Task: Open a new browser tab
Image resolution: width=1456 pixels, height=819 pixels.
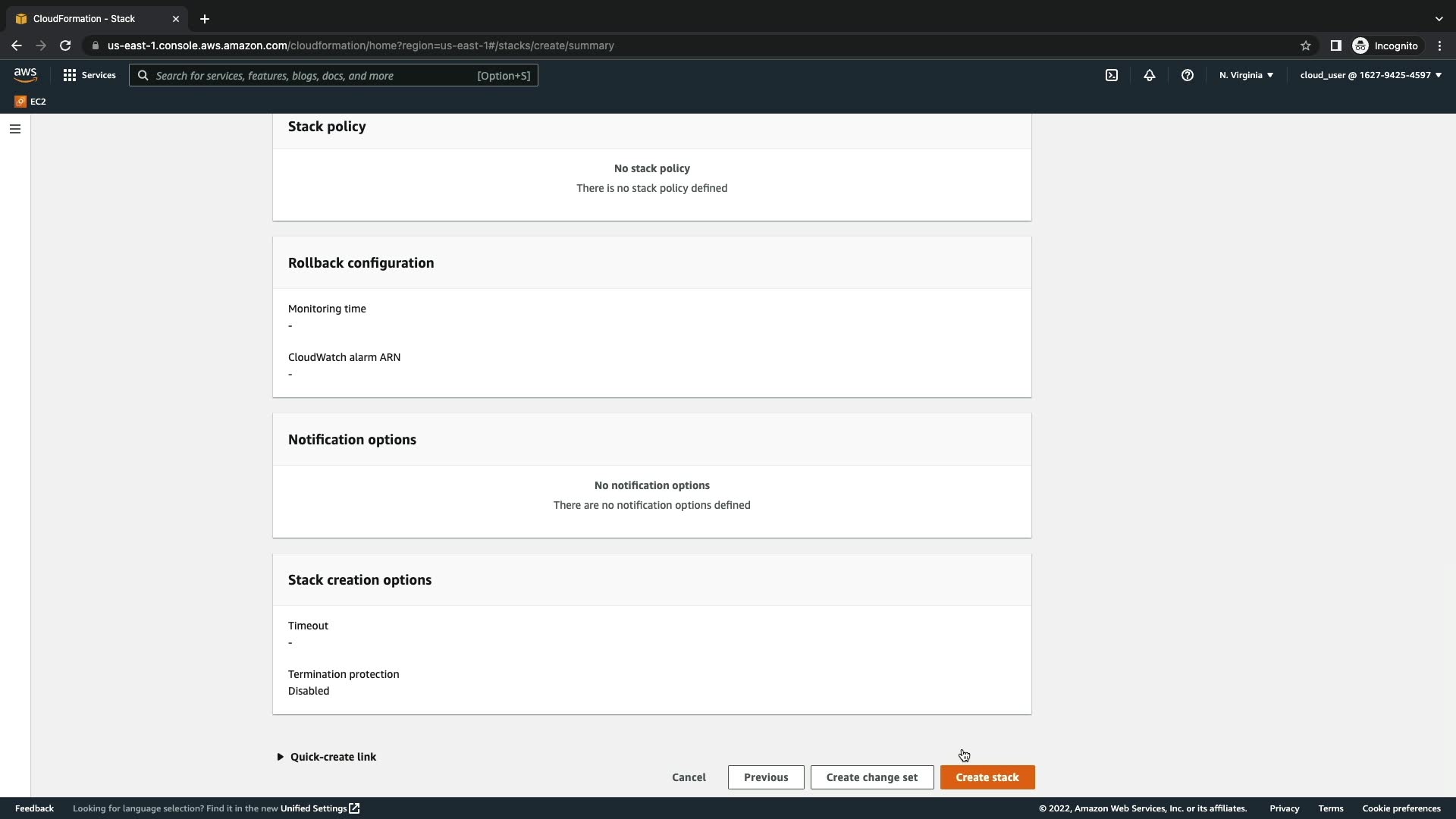Action: click(x=205, y=18)
